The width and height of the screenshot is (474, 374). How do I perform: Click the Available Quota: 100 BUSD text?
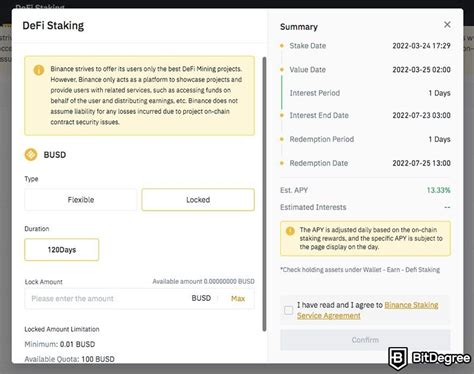69,359
